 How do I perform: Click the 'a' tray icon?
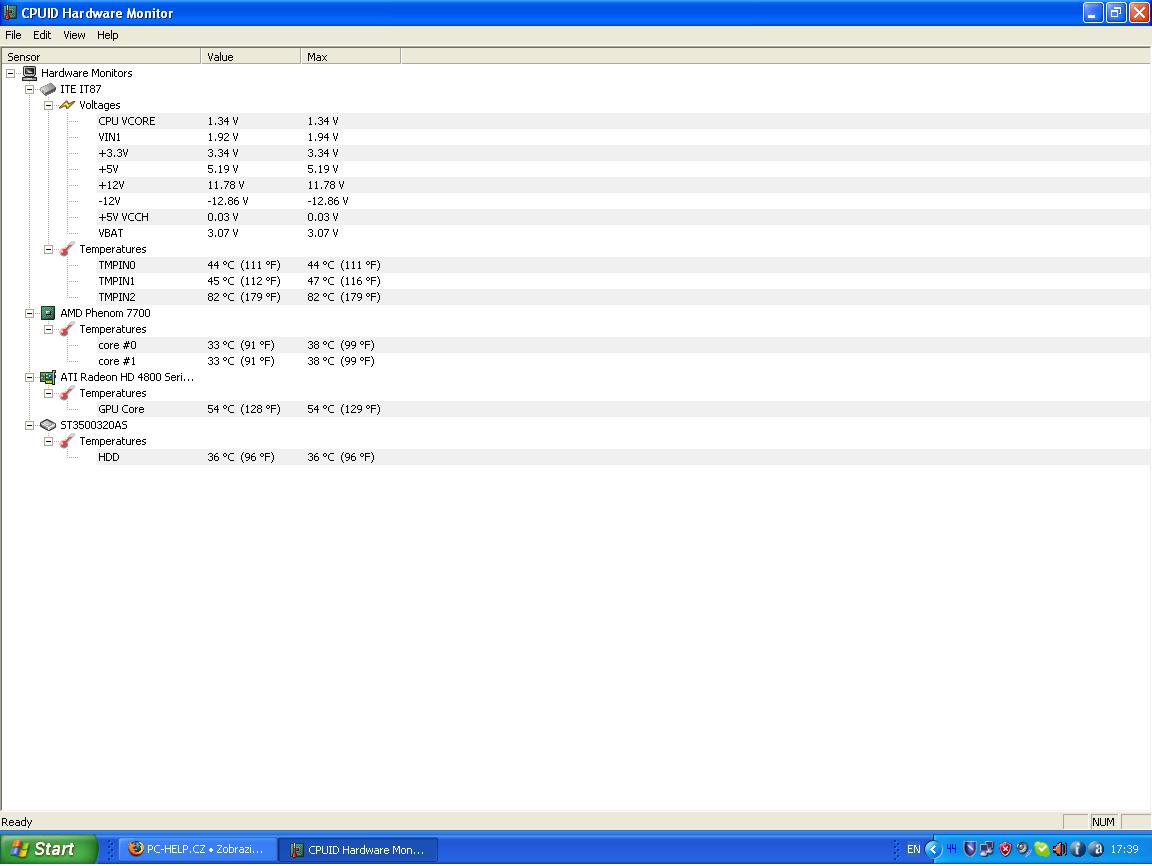pos(1096,849)
